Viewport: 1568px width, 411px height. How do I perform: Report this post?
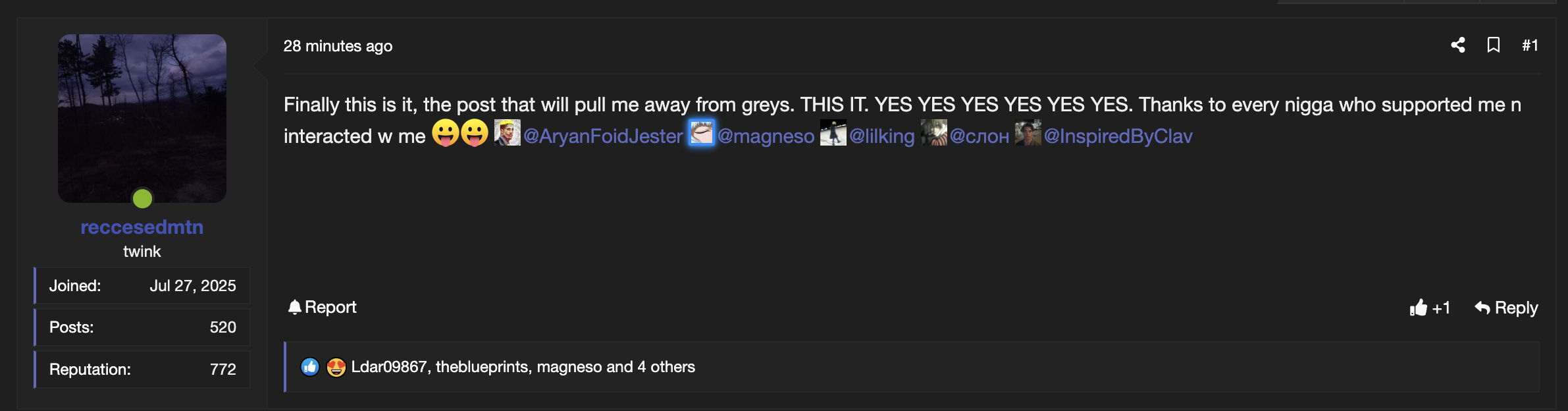pyautogui.click(x=323, y=307)
